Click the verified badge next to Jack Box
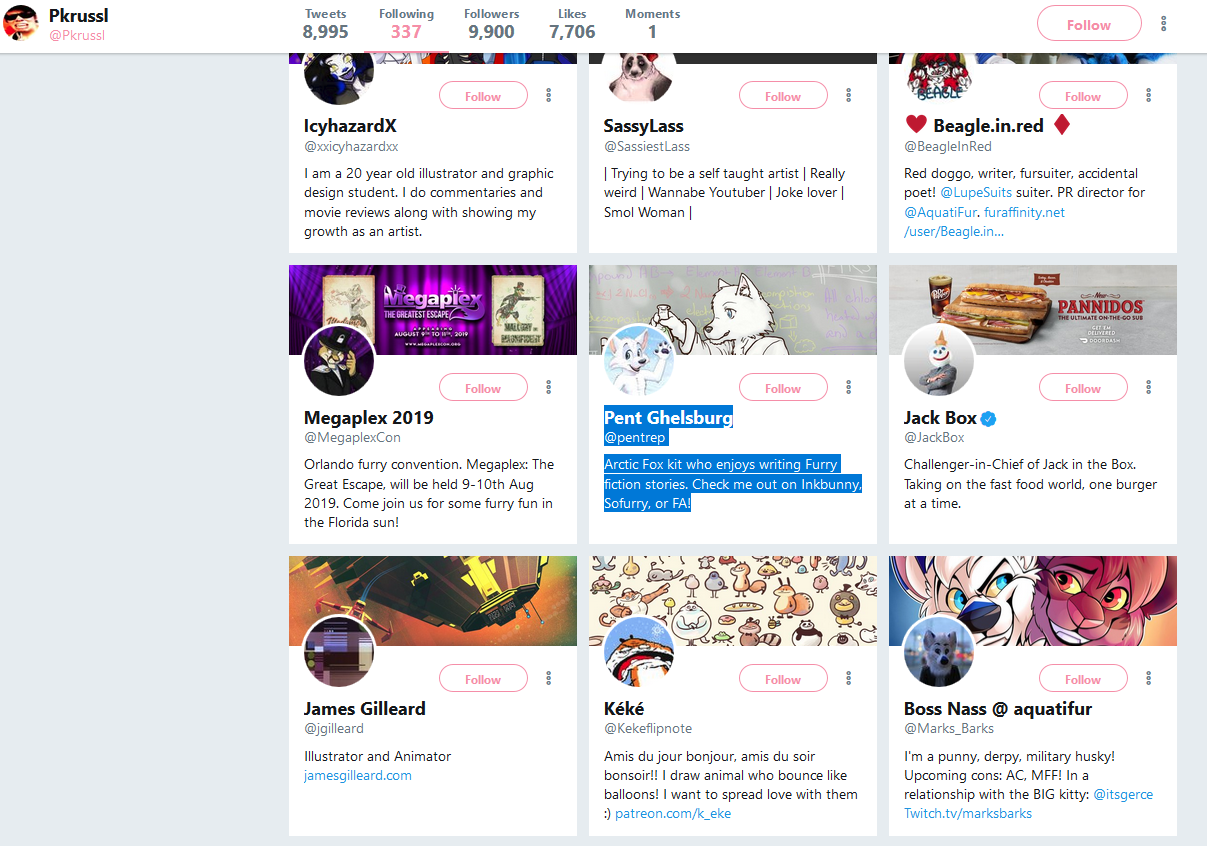Viewport: 1207px width, 846px height. coord(988,418)
